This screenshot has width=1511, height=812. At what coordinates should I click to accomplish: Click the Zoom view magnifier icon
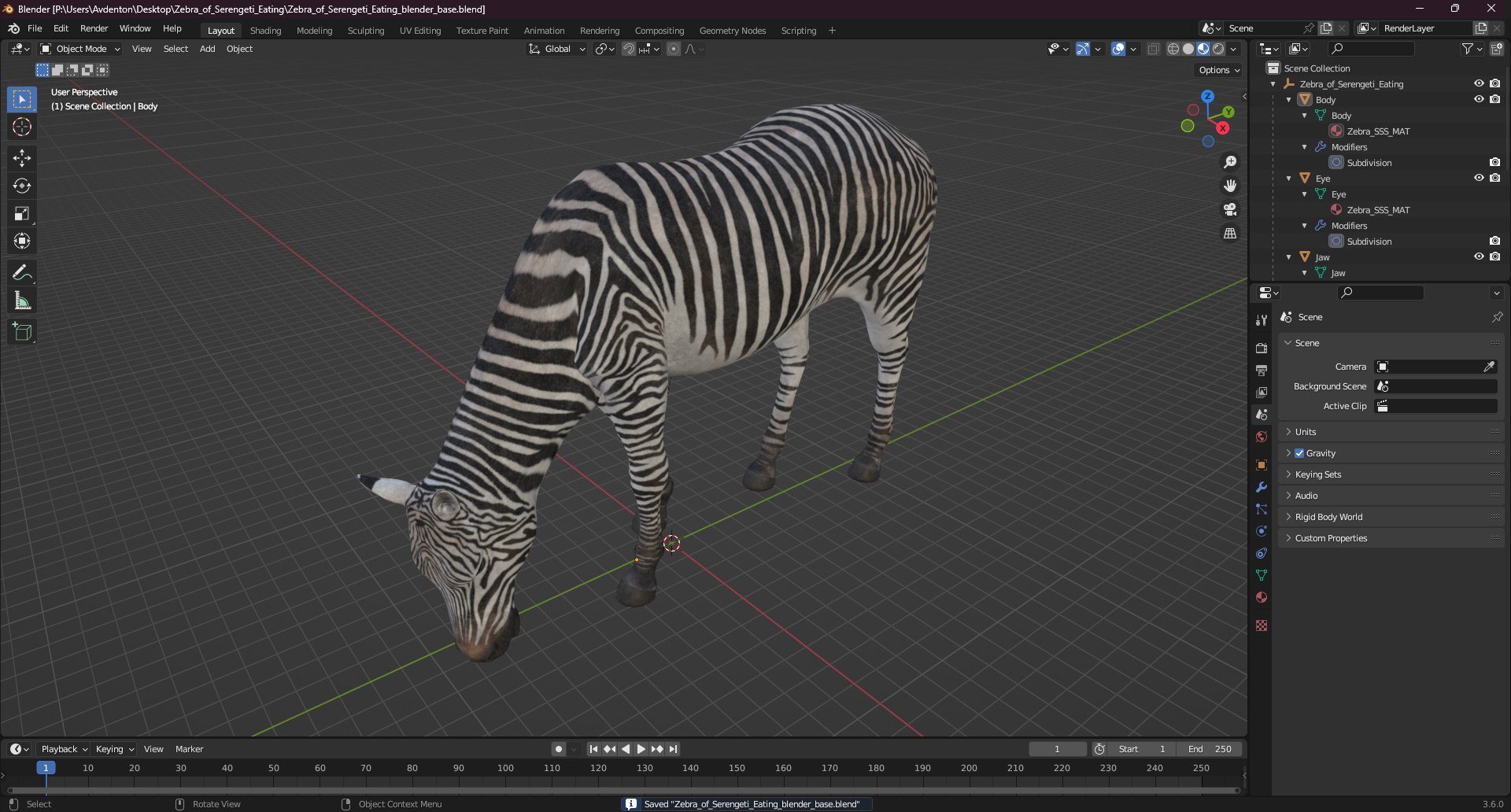coord(1230,162)
